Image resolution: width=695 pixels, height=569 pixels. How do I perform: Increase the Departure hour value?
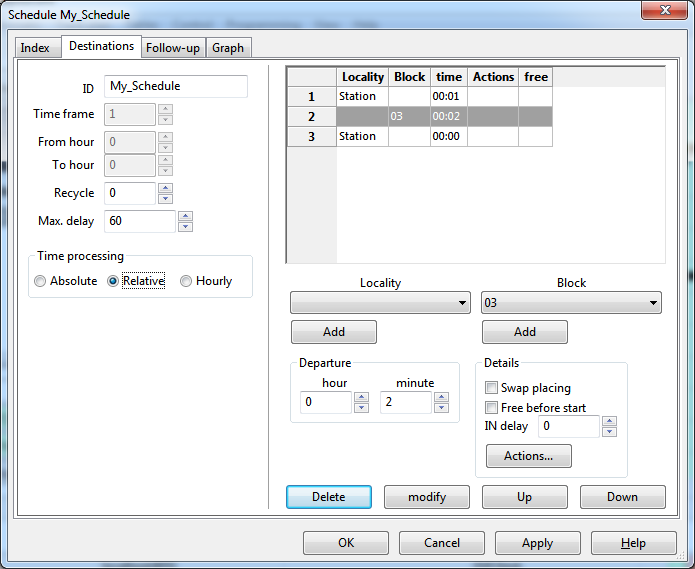pos(361,397)
